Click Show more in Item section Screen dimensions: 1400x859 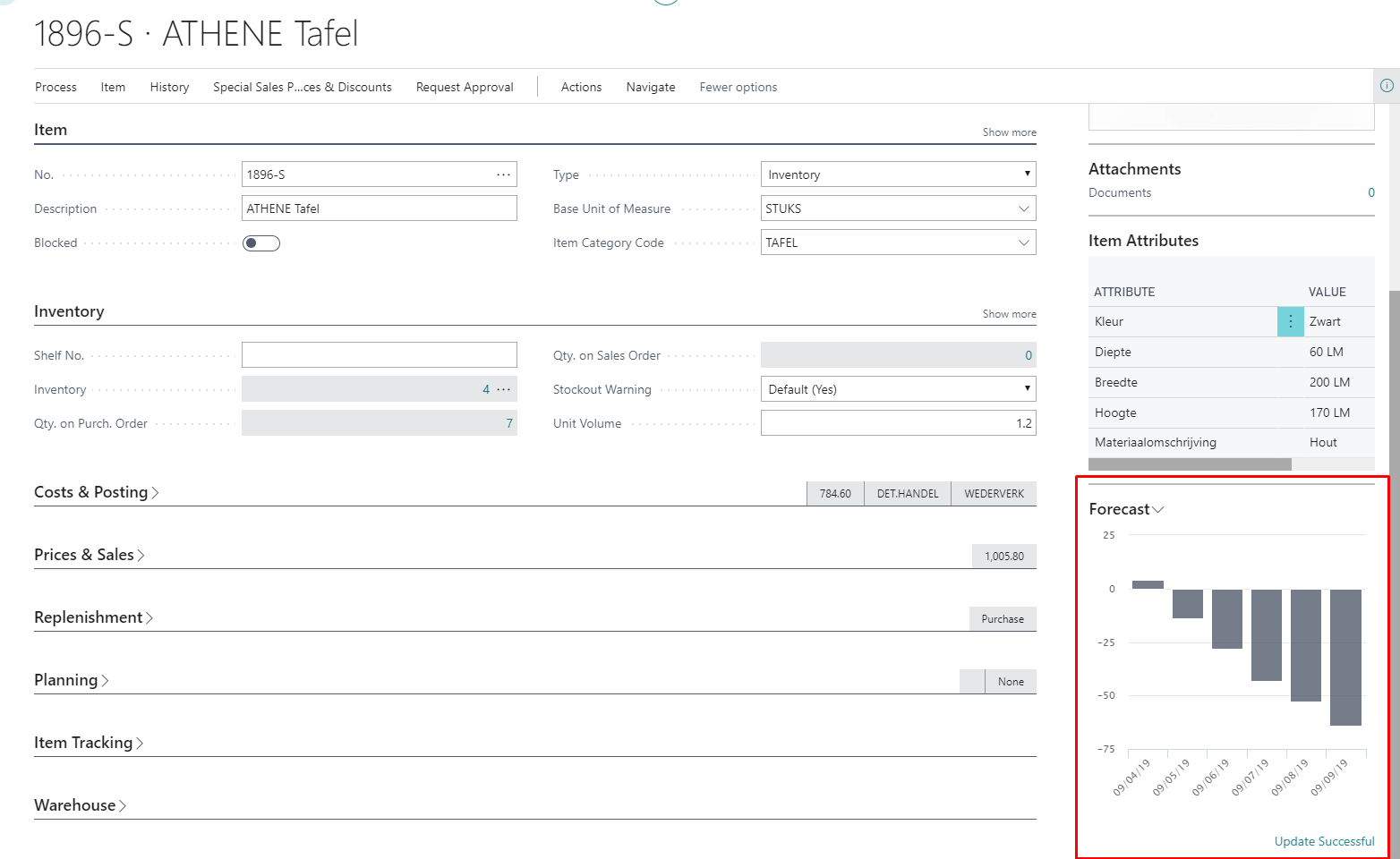click(1009, 132)
